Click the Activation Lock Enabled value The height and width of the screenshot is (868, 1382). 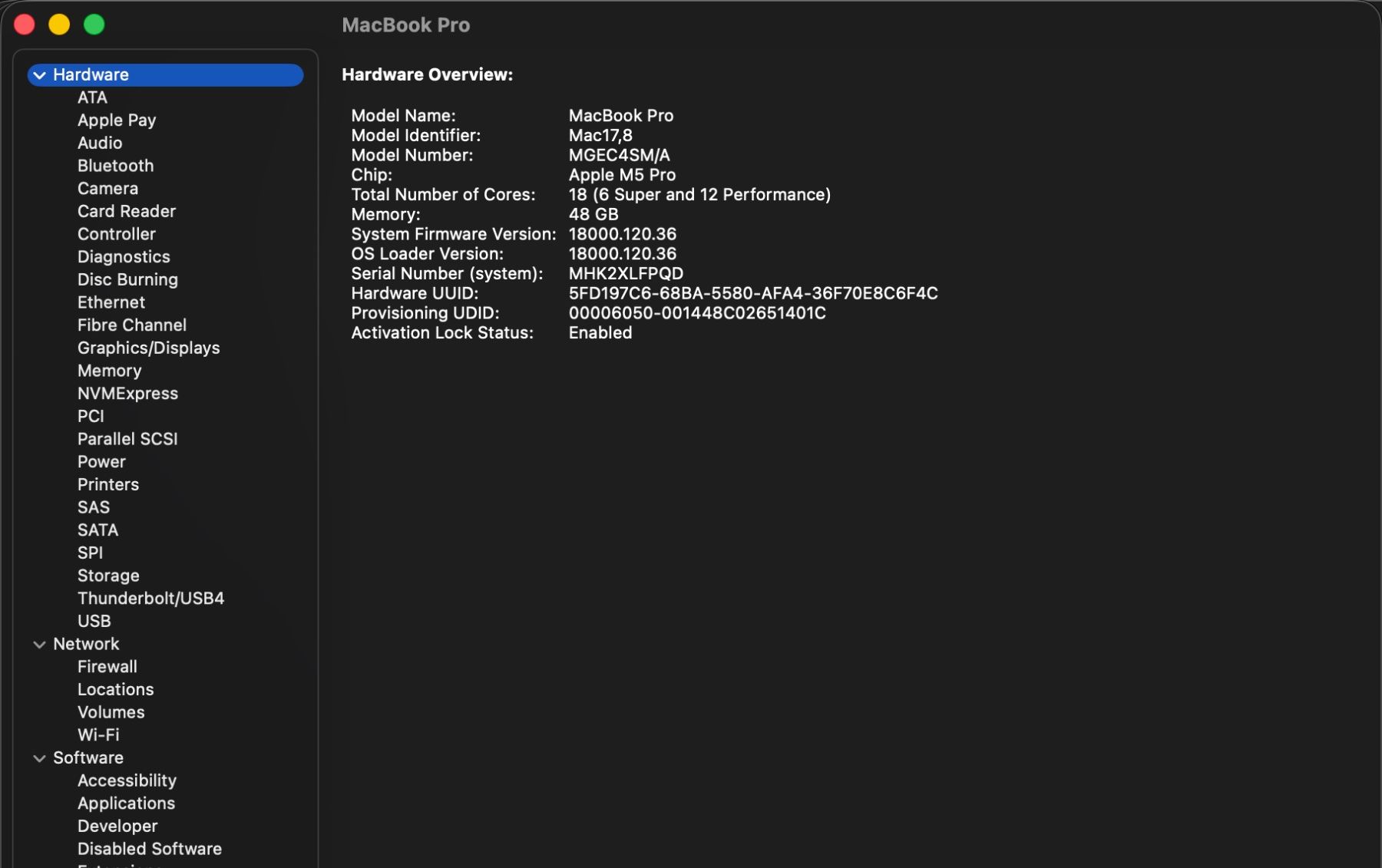pyautogui.click(x=600, y=333)
